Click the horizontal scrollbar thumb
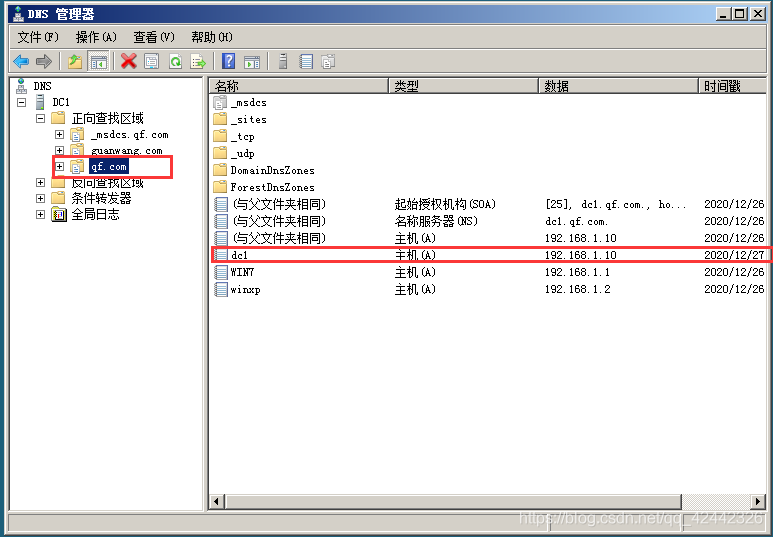This screenshot has height=537, width=773. pos(453,502)
